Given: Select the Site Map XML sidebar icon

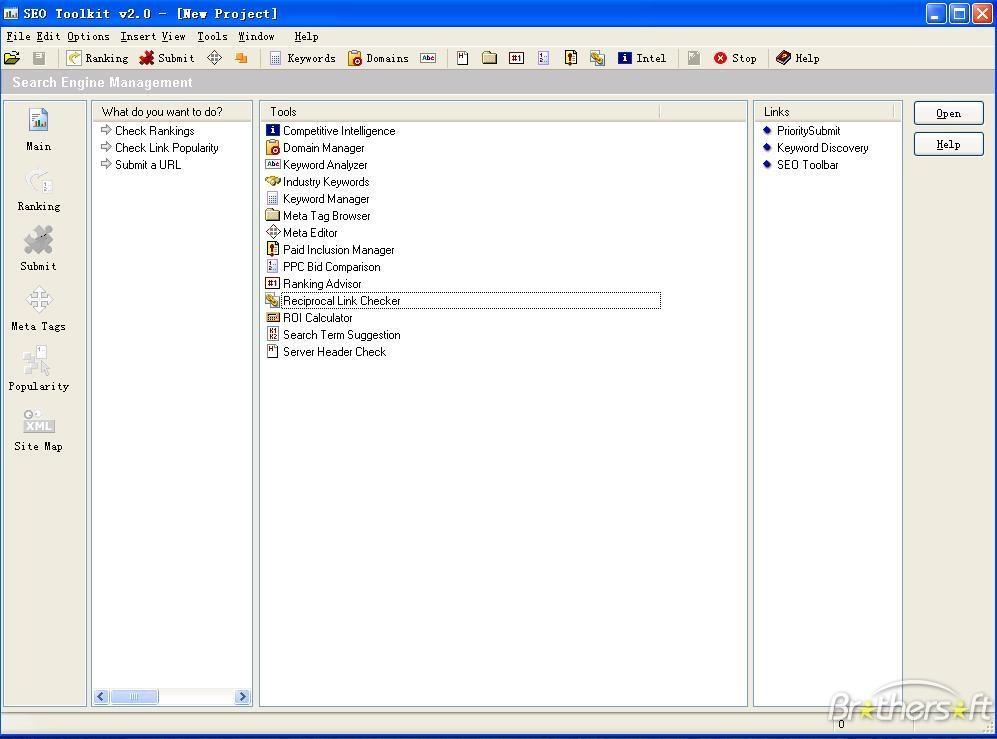Looking at the screenshot, I should (x=39, y=430).
